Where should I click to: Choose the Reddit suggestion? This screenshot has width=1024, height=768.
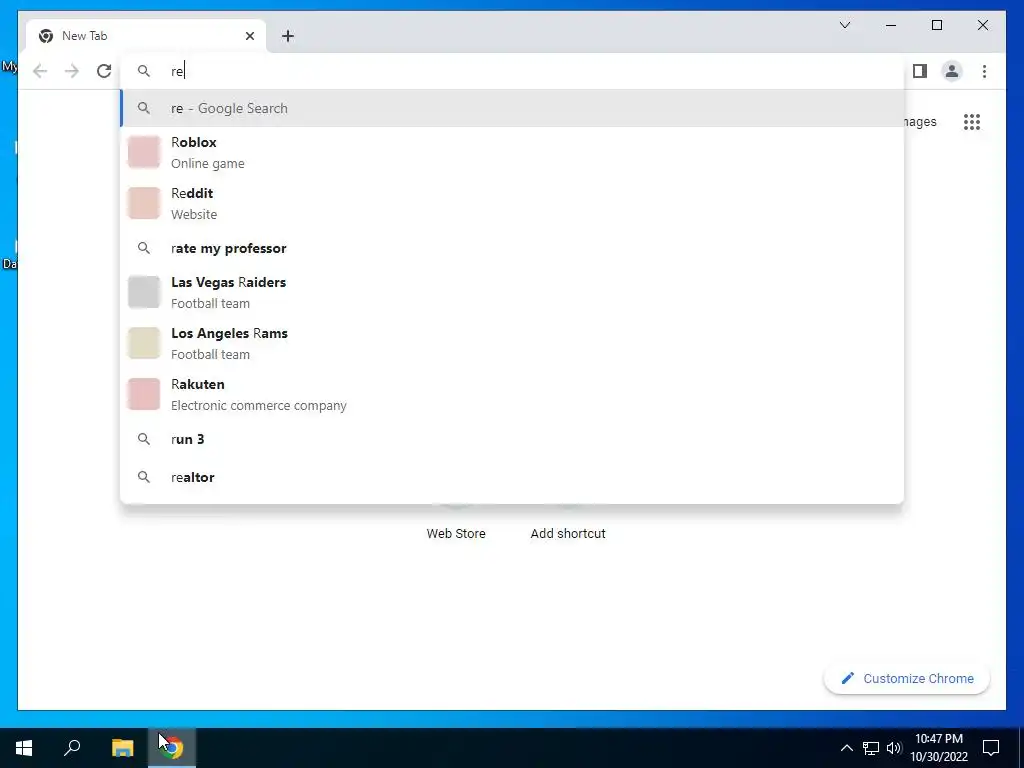click(513, 203)
